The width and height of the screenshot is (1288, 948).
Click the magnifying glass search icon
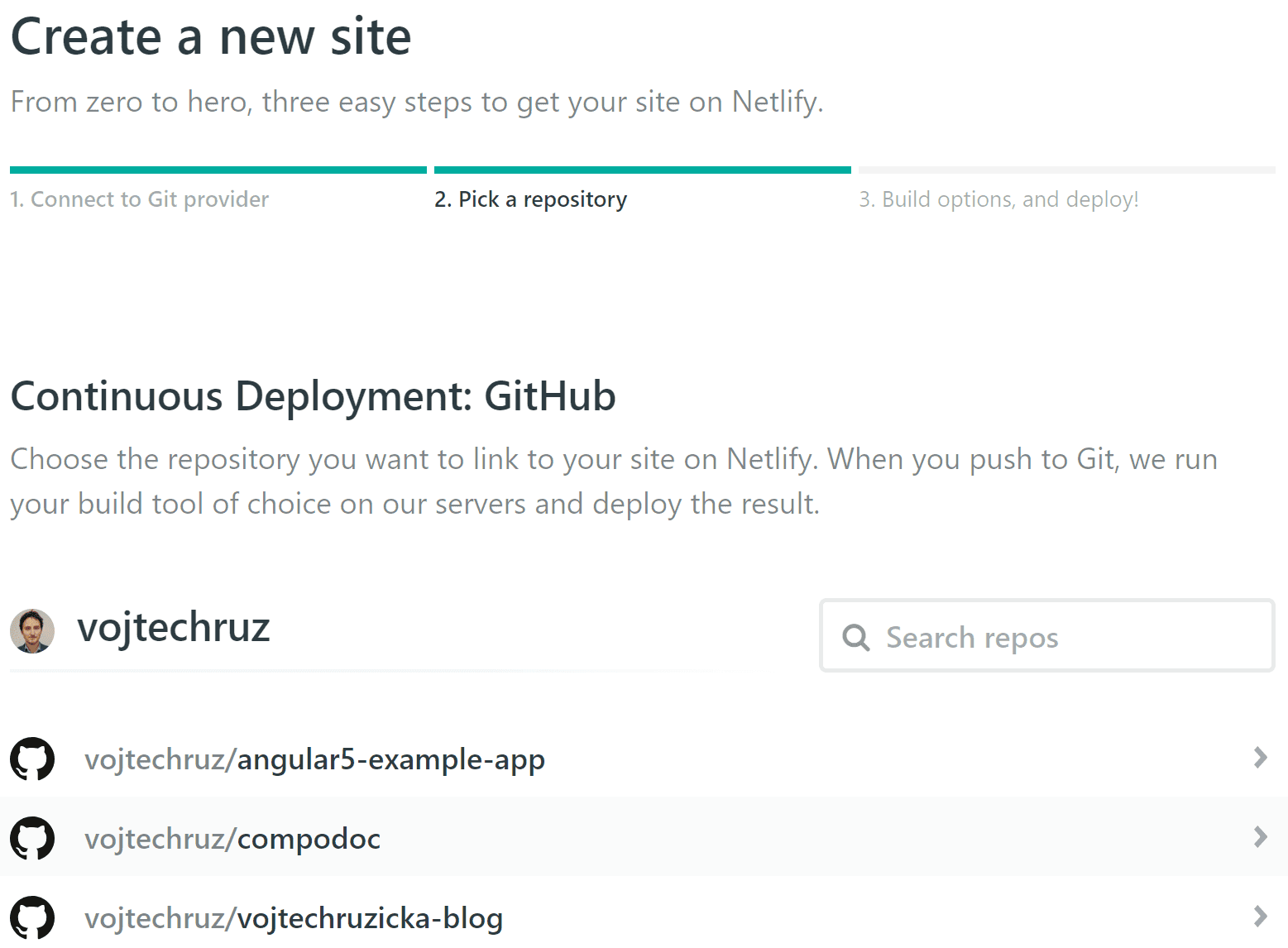click(855, 637)
